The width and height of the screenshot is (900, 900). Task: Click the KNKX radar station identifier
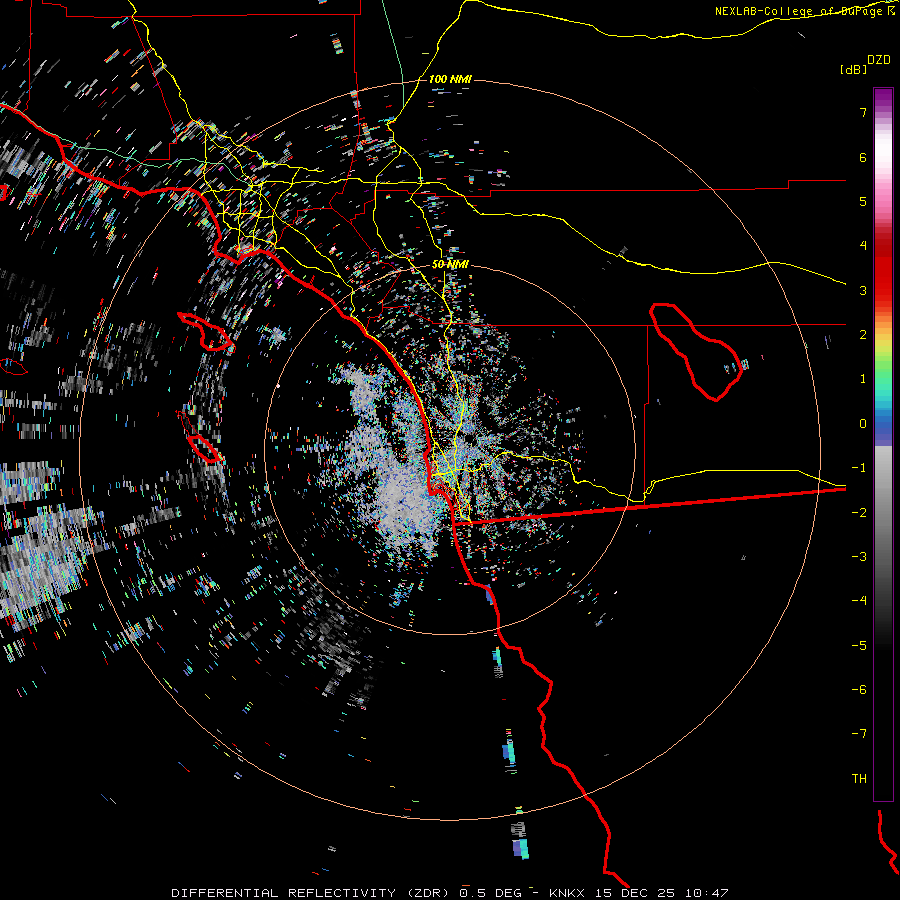(567, 893)
